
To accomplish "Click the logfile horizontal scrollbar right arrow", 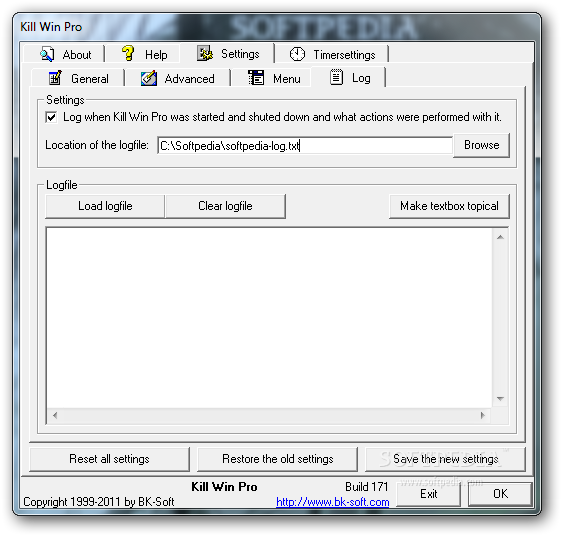I will pos(482,416).
